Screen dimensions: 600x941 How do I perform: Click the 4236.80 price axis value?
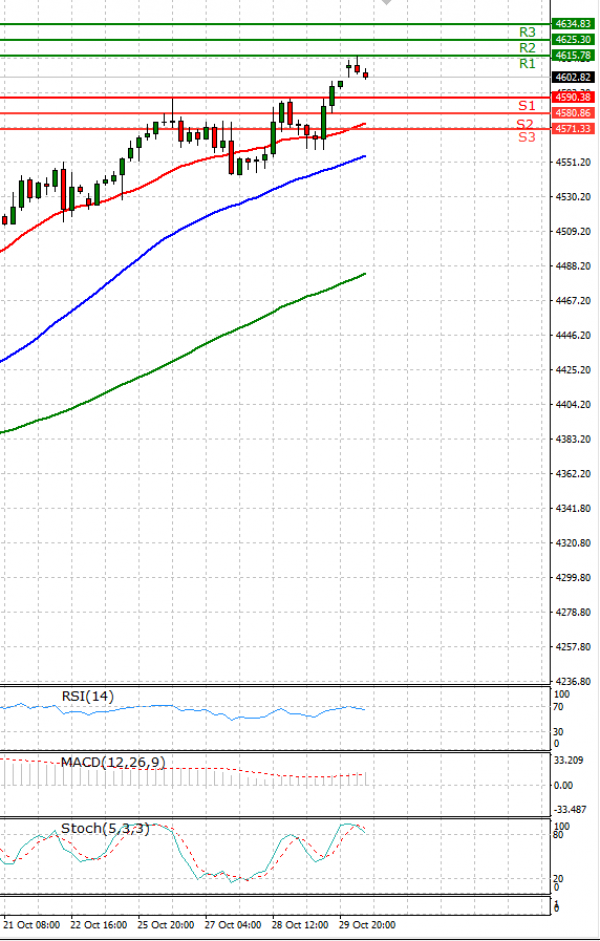(x=573, y=682)
